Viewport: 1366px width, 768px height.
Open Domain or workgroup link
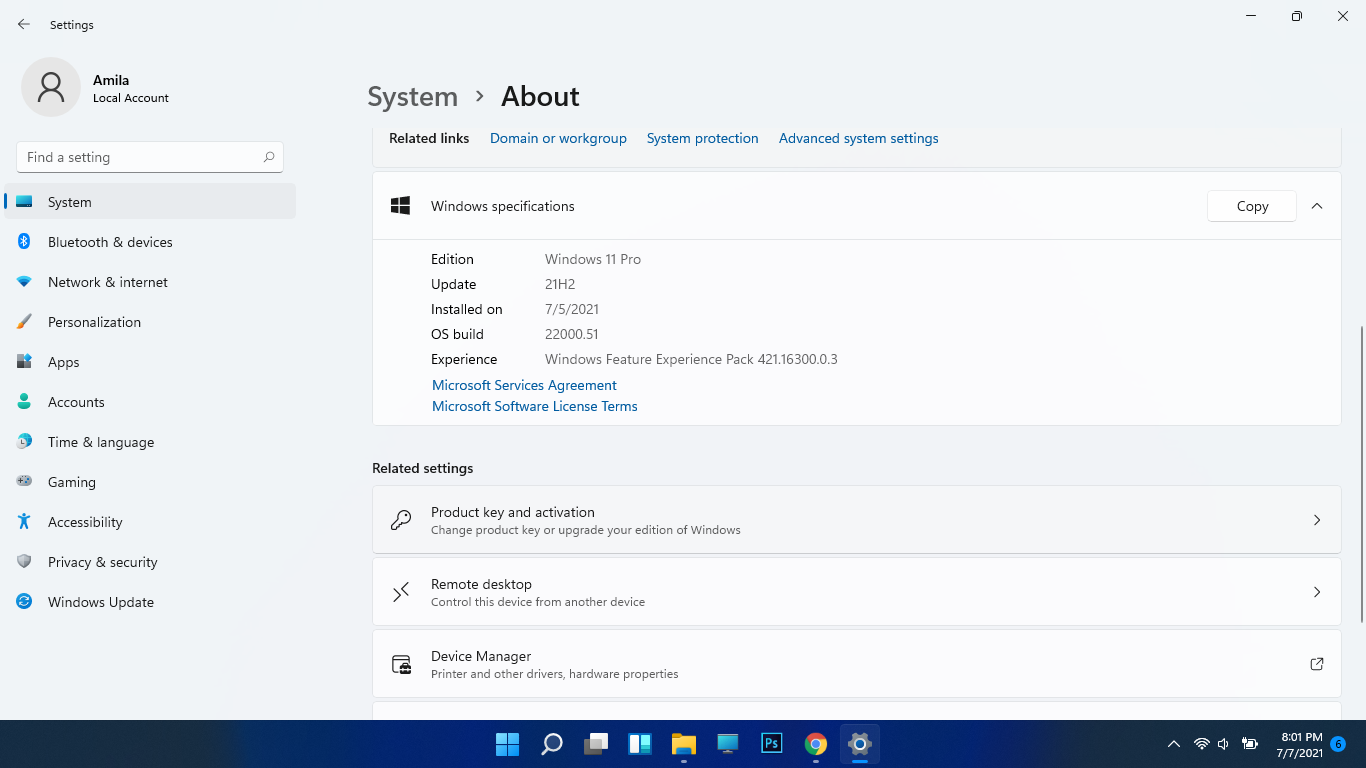click(x=558, y=138)
